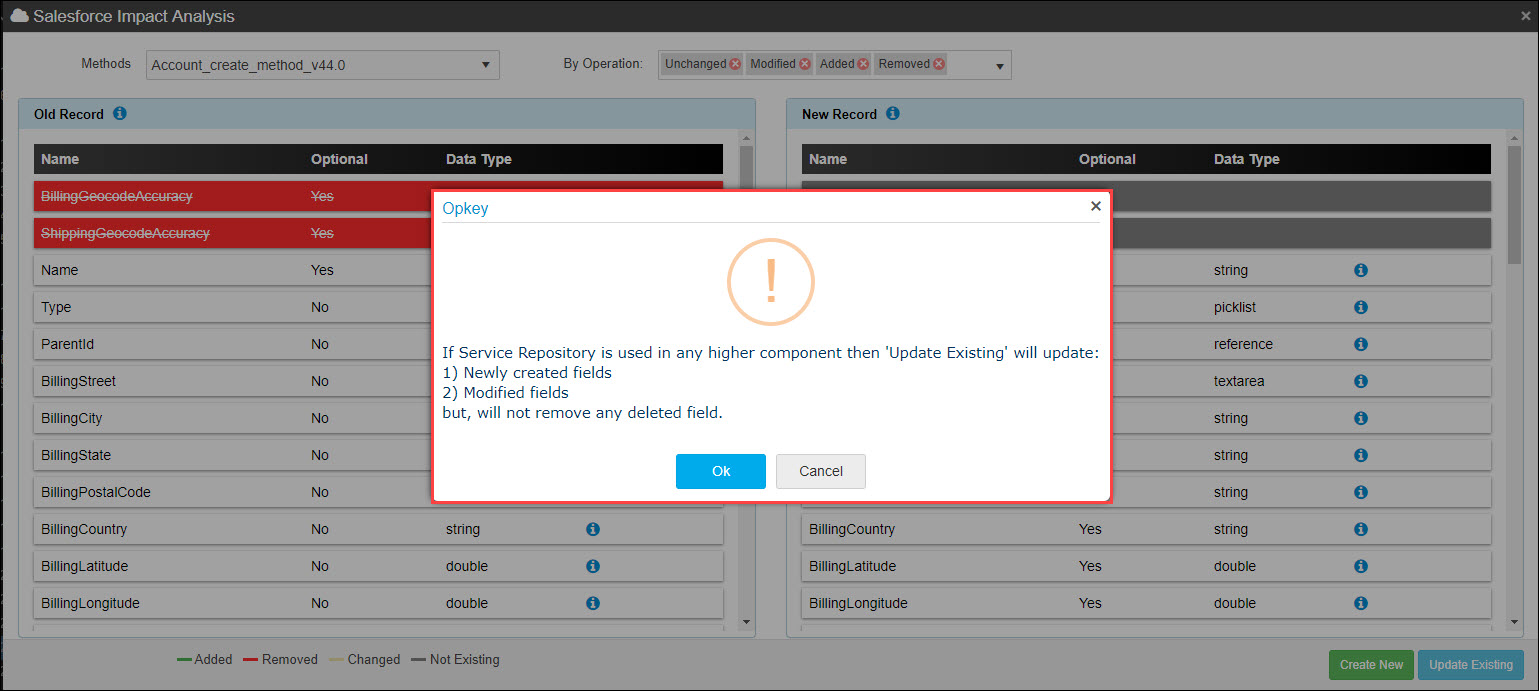
Task: Click the Opkey dialog title text
Action: point(465,208)
